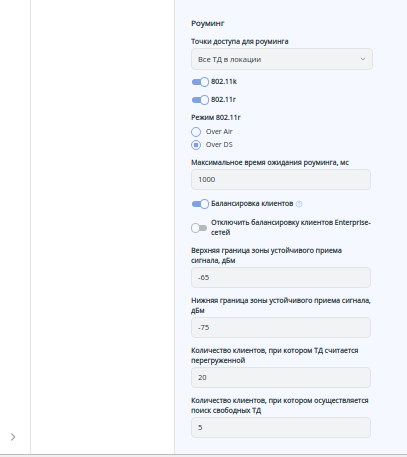Image resolution: width=407 pixels, height=457 pixels.
Task: Click the 802.11k label
Action: coord(224,82)
